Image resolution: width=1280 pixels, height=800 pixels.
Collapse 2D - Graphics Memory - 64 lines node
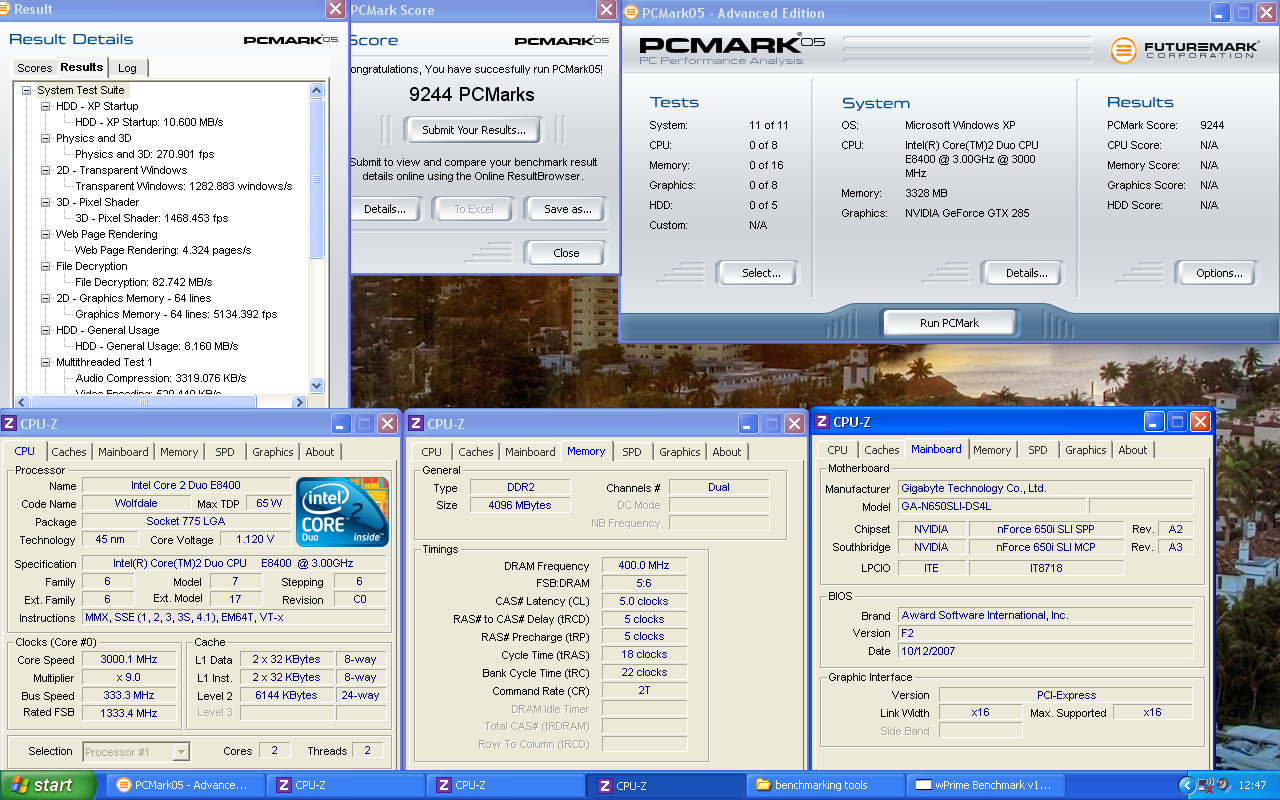46,298
